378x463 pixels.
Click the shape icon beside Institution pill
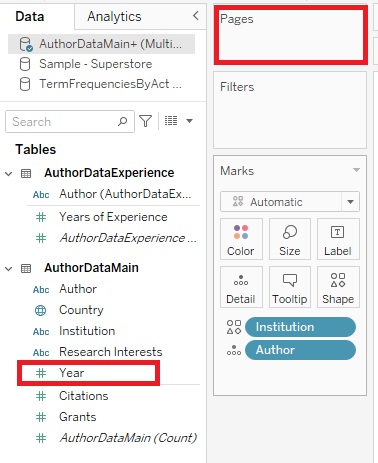(234, 327)
